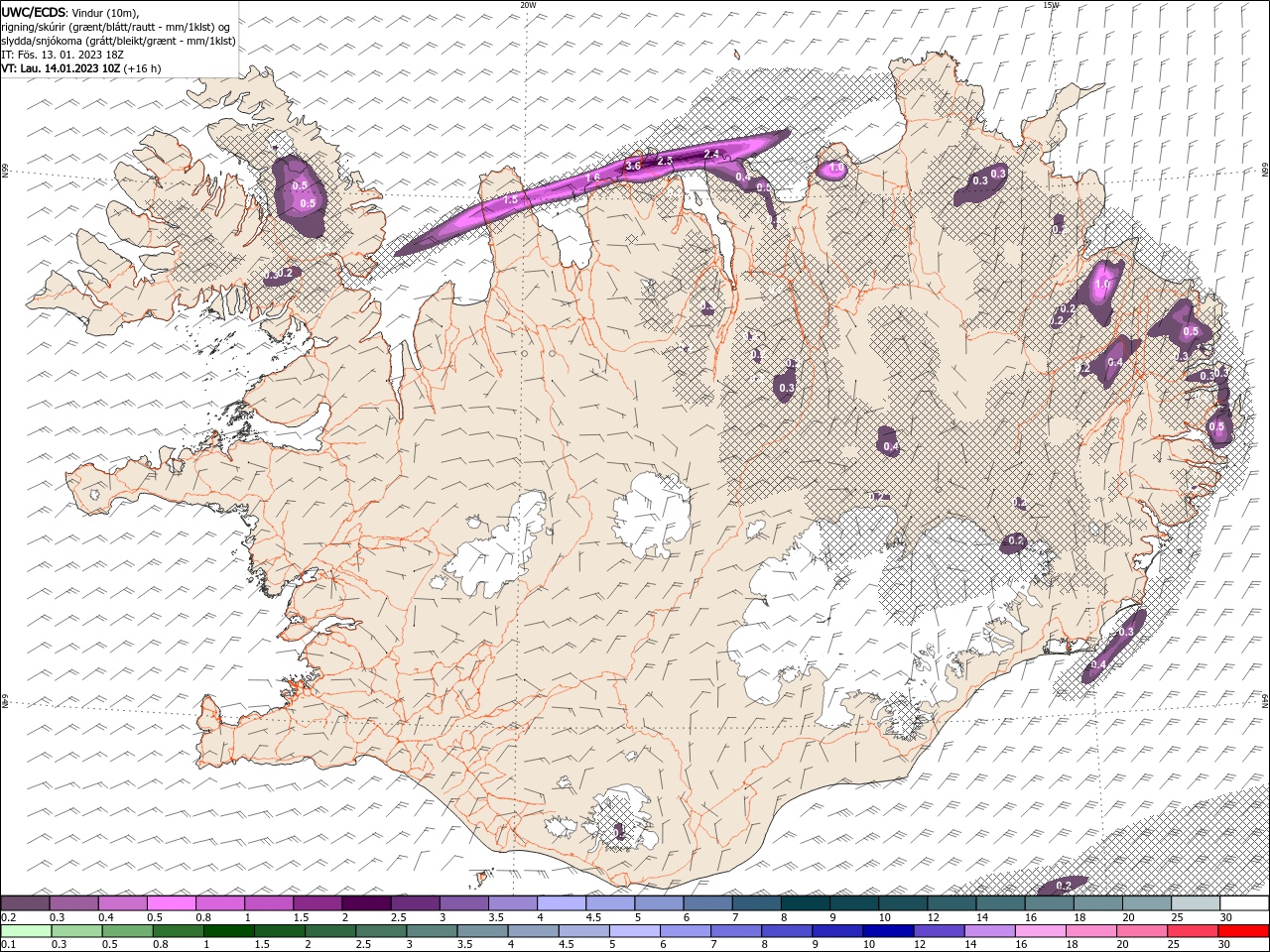The image size is (1270, 952).
Task: Click the 'IT: Fös. 13. 01. 2023 18Z' line
Action: [64, 55]
